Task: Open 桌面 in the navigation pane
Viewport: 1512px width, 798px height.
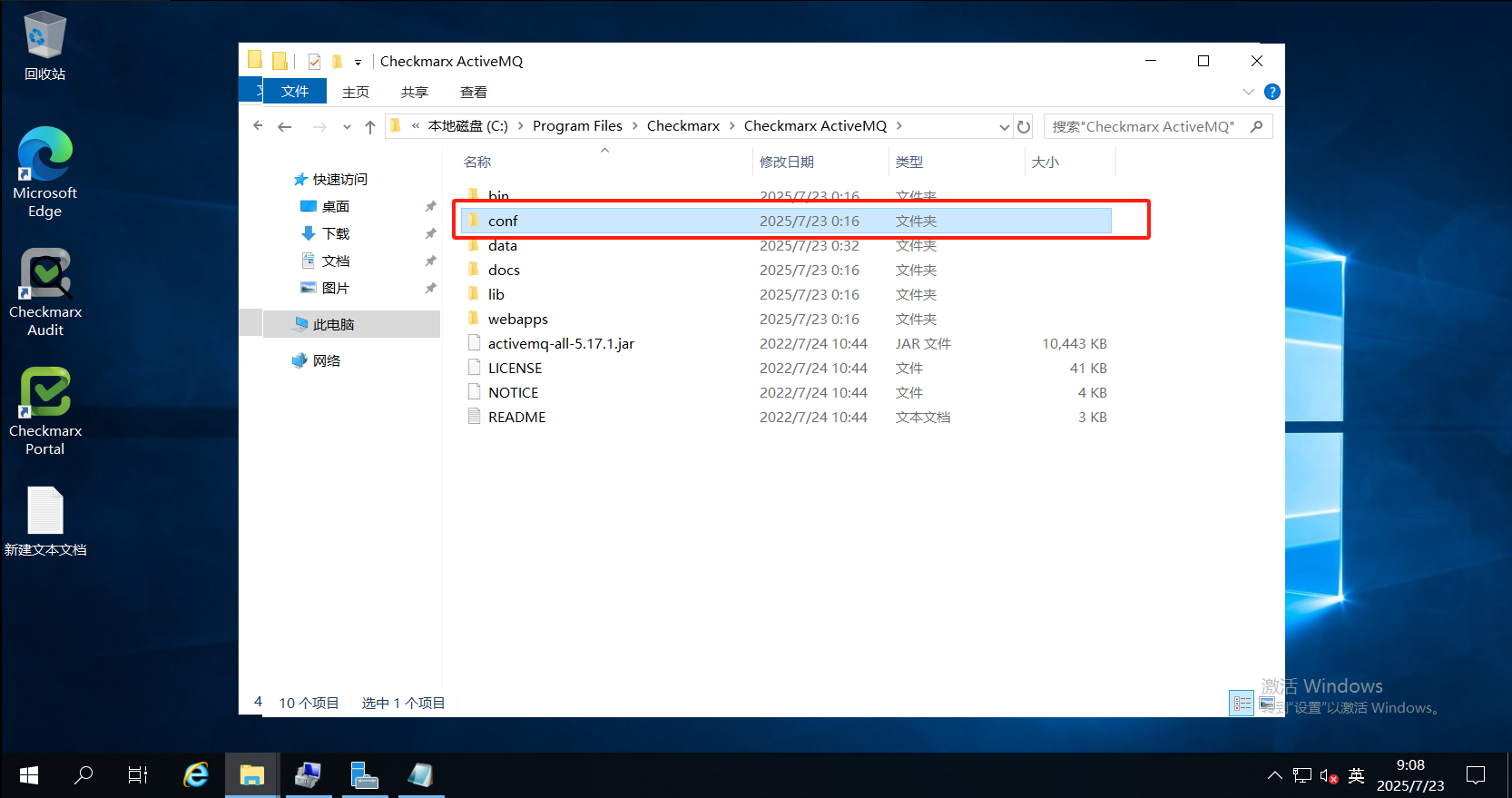Action: (x=325, y=206)
